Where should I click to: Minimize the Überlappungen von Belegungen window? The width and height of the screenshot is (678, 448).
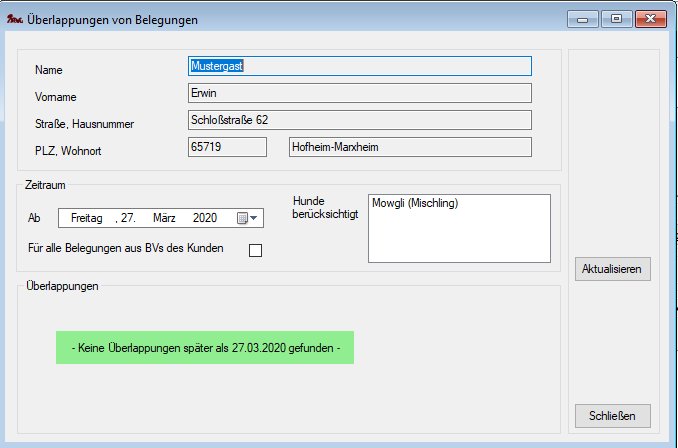point(583,19)
